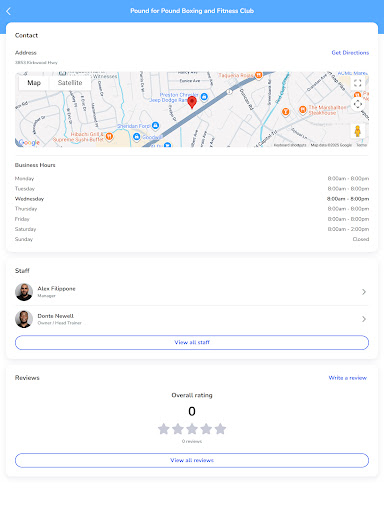Select Hibachi Grill restaurant marker
Image resolution: width=384 pixels, height=512 pixels.
(x=109, y=136)
